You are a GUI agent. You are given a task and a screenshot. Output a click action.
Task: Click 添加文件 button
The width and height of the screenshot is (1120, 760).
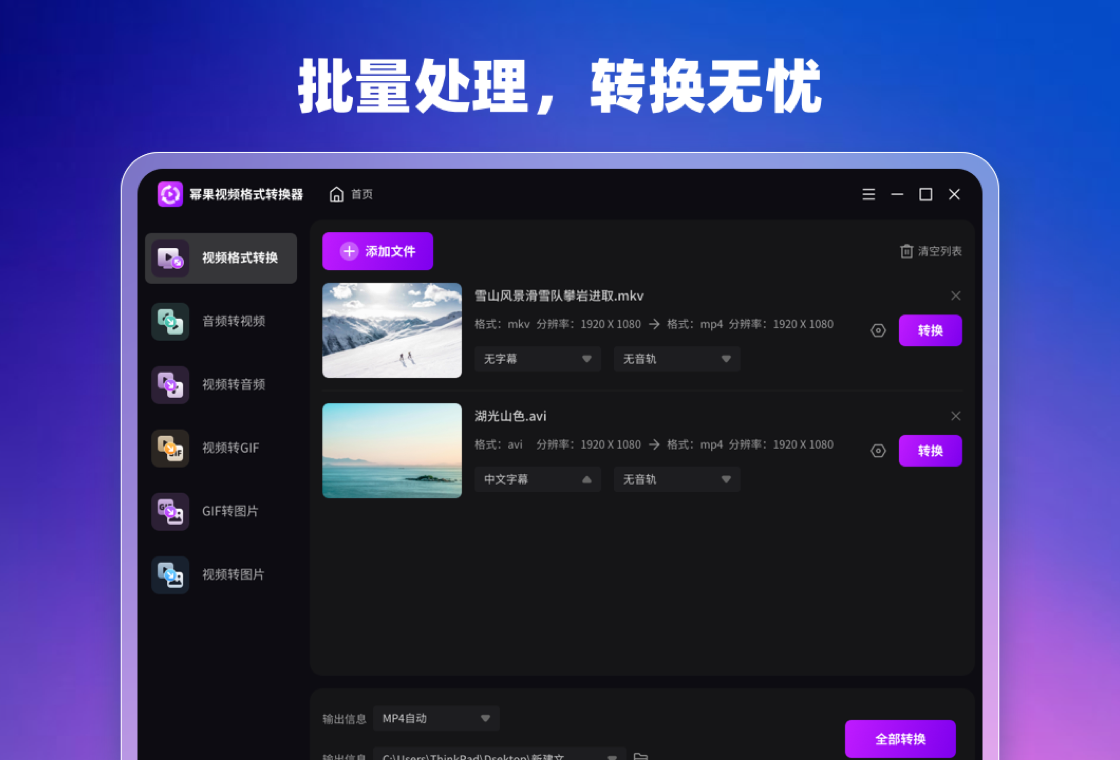point(377,251)
